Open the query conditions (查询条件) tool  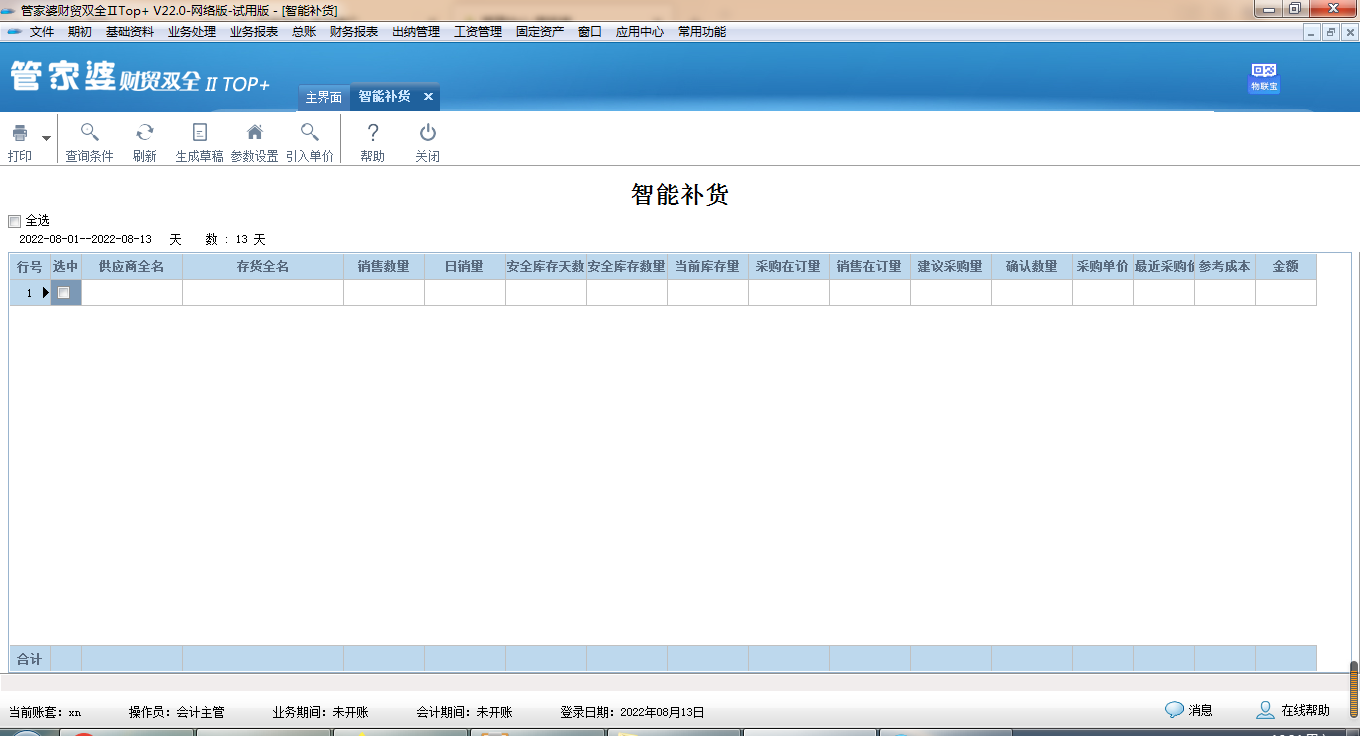point(89,134)
